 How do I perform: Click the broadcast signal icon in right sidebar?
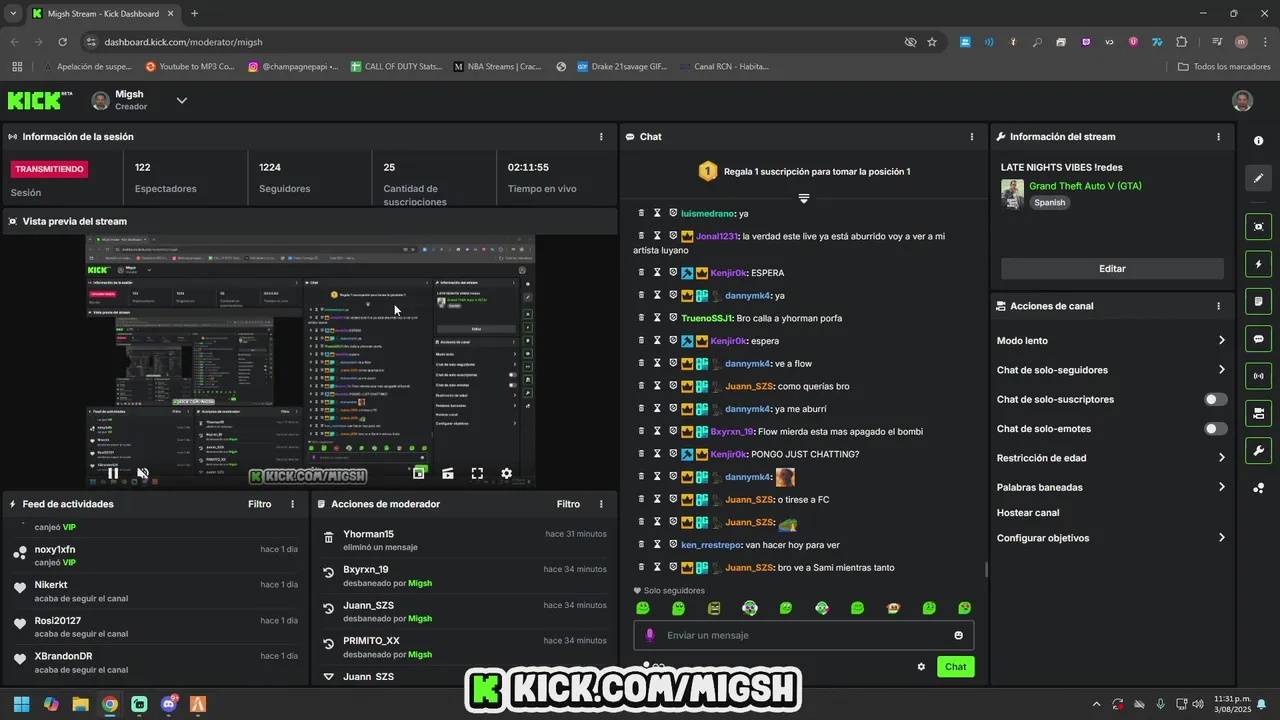tap(1259, 376)
